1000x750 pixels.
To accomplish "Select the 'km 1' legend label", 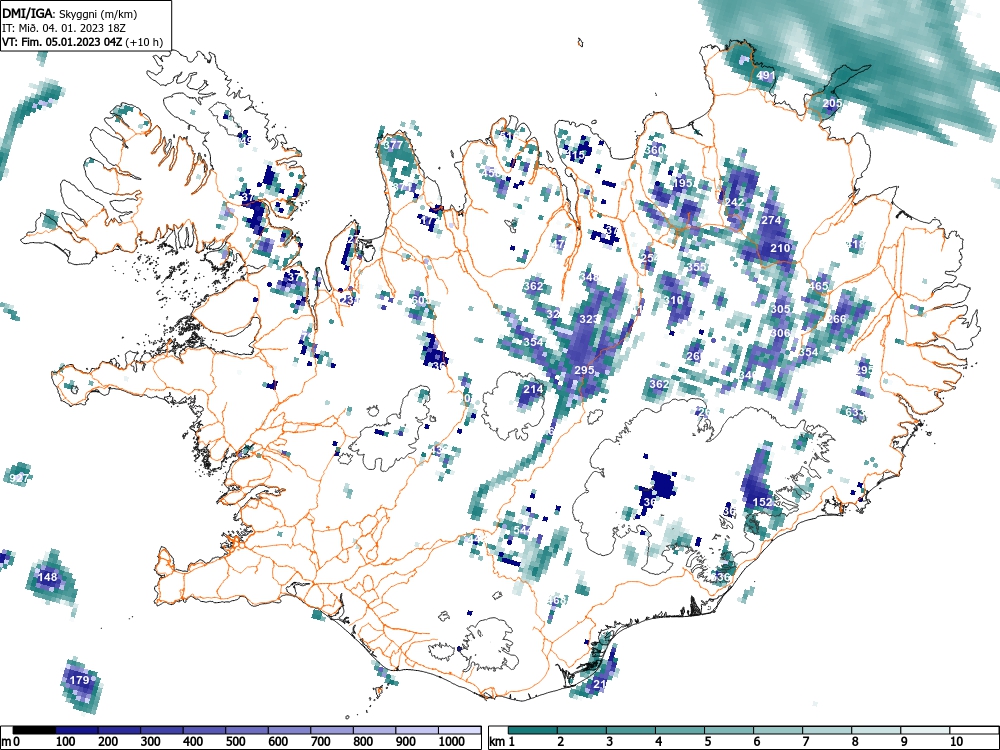I will click(503, 742).
